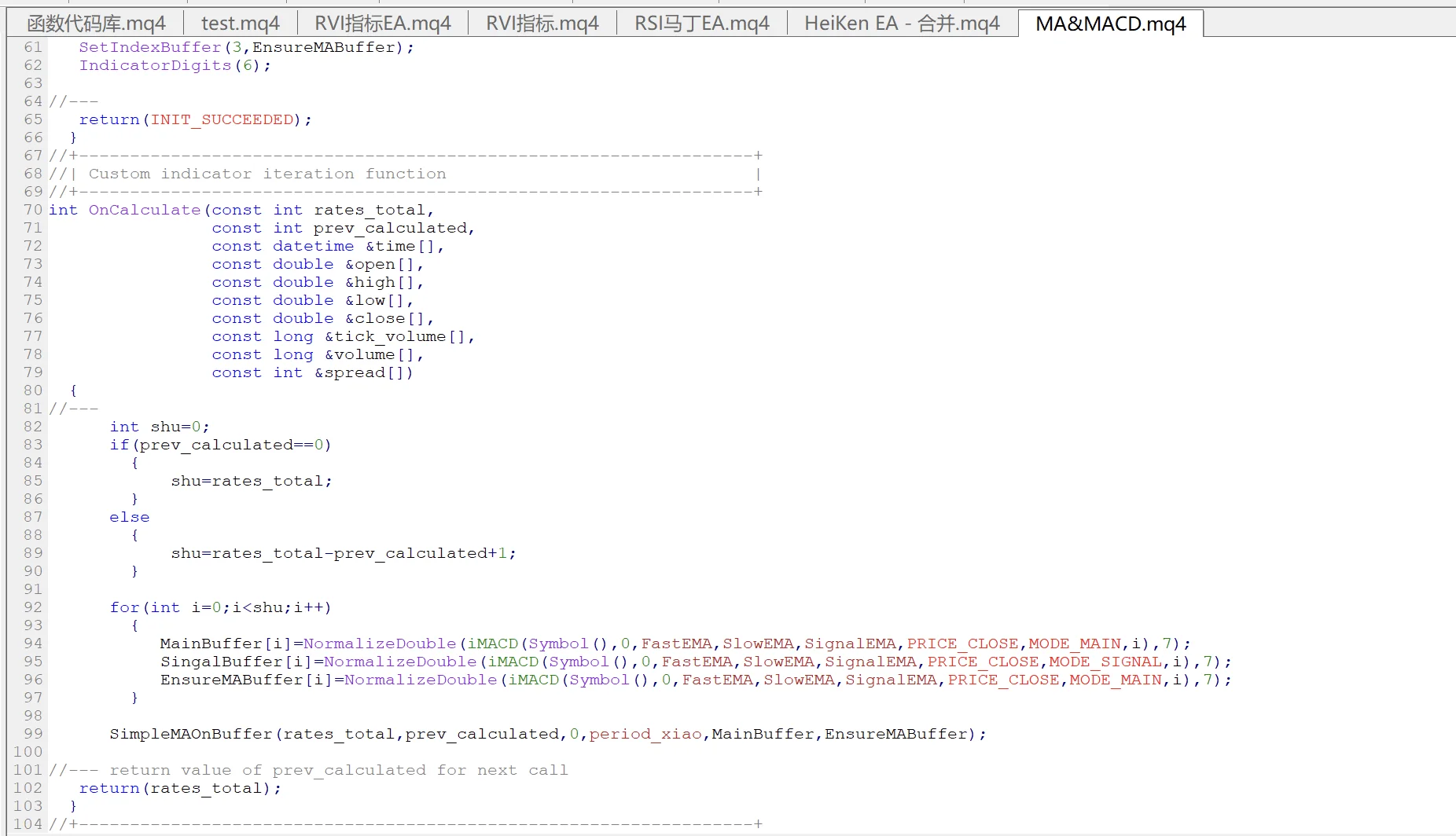
Task: Click the &spread[] parameter
Action: tap(359, 372)
